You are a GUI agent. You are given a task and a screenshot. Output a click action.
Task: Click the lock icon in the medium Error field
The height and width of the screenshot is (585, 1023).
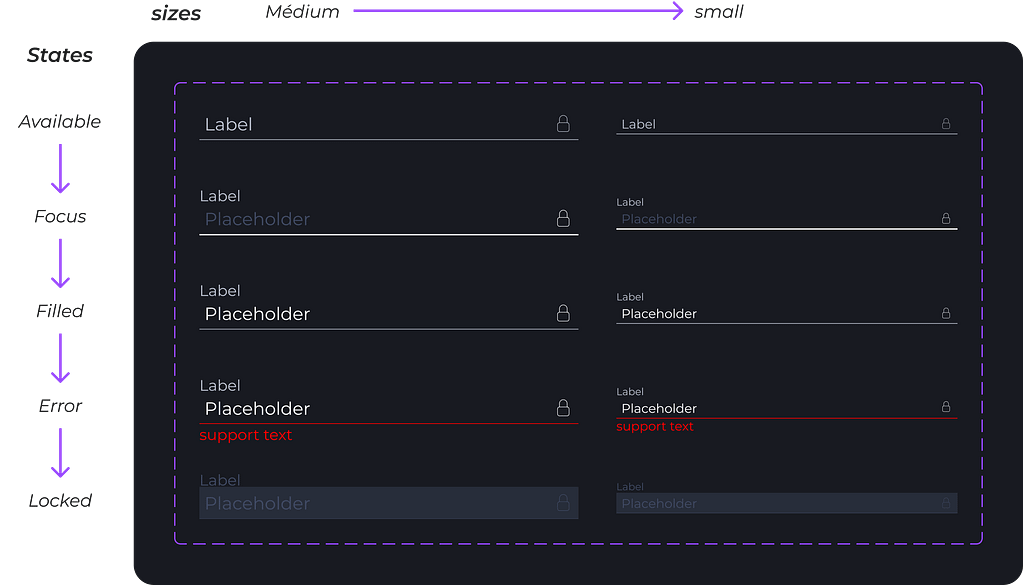[x=563, y=408]
